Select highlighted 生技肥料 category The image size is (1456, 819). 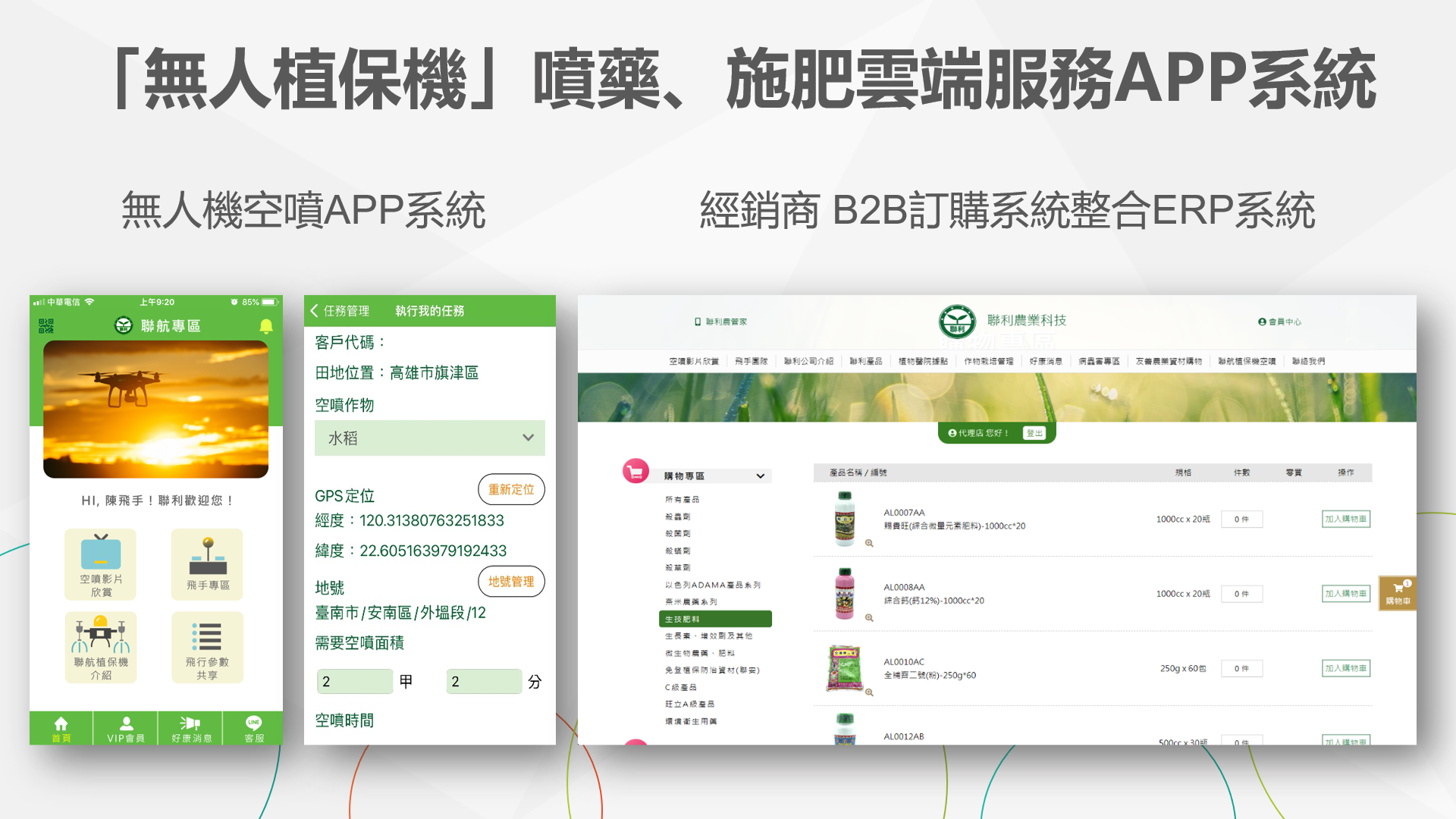pyautogui.click(x=715, y=619)
